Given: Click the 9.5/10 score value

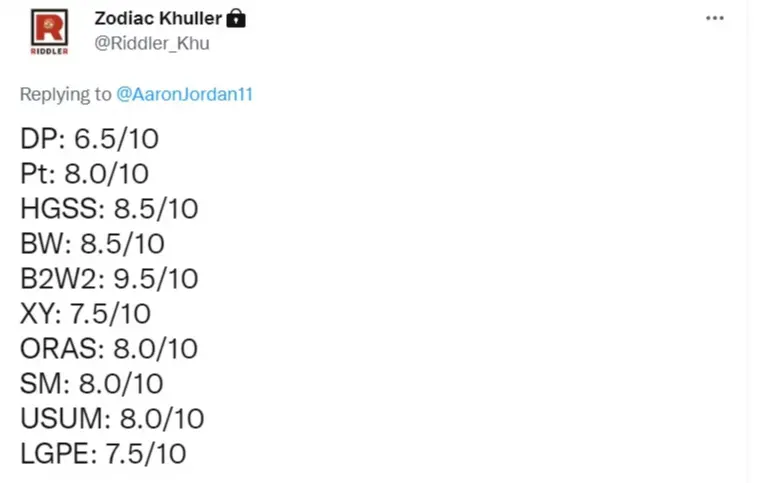Looking at the screenshot, I should point(156,278).
